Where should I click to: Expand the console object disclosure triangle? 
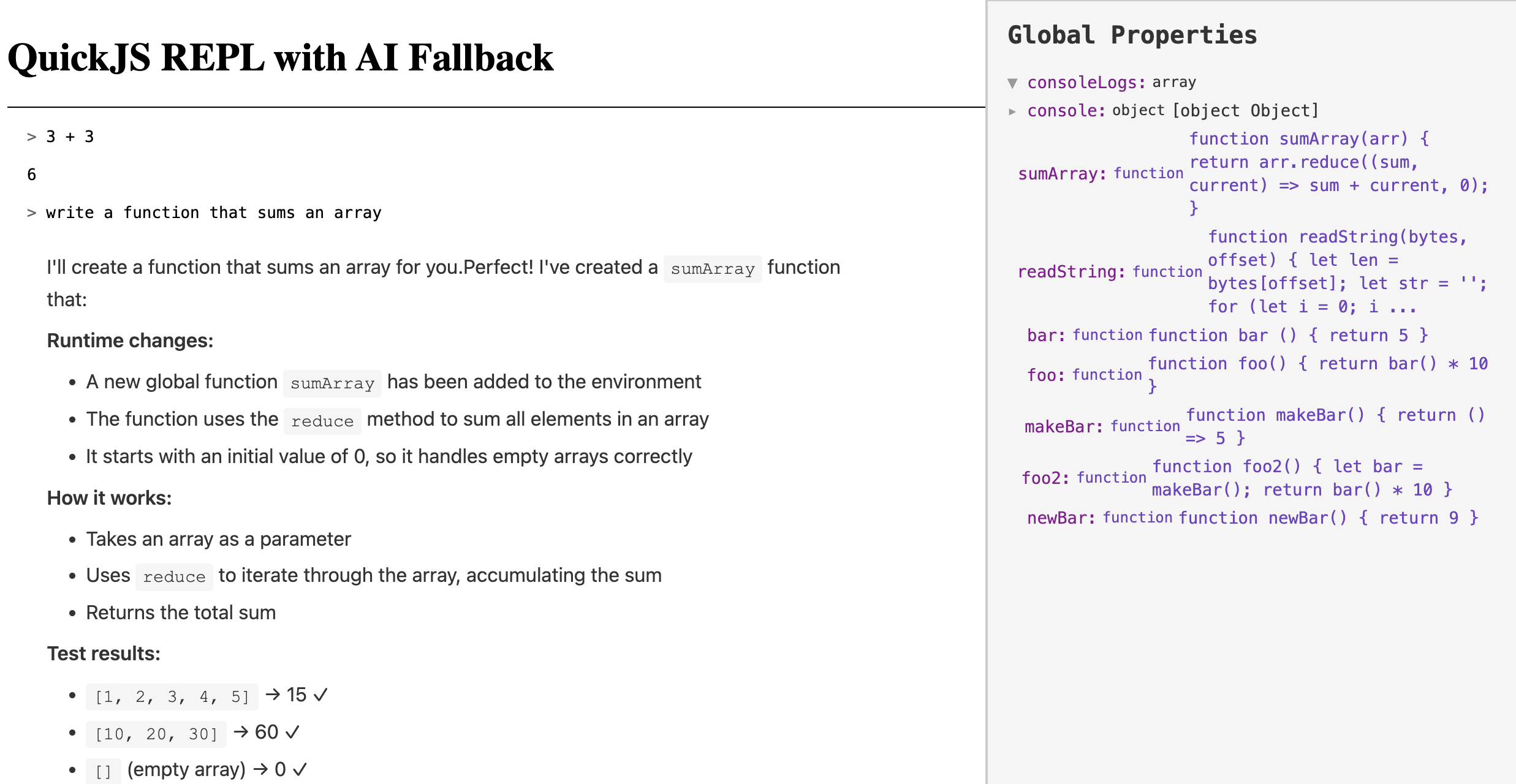[1012, 111]
